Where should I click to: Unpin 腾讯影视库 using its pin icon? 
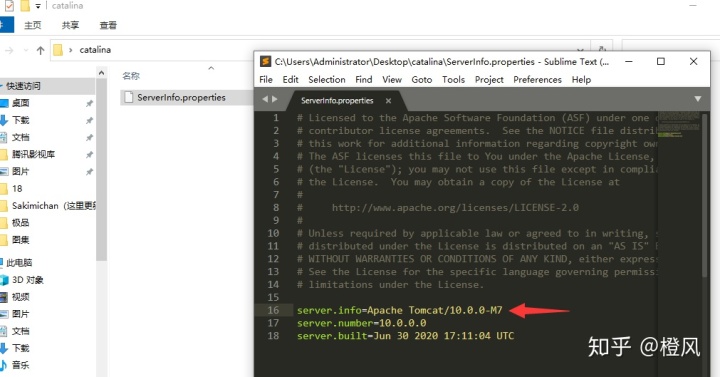pos(89,155)
